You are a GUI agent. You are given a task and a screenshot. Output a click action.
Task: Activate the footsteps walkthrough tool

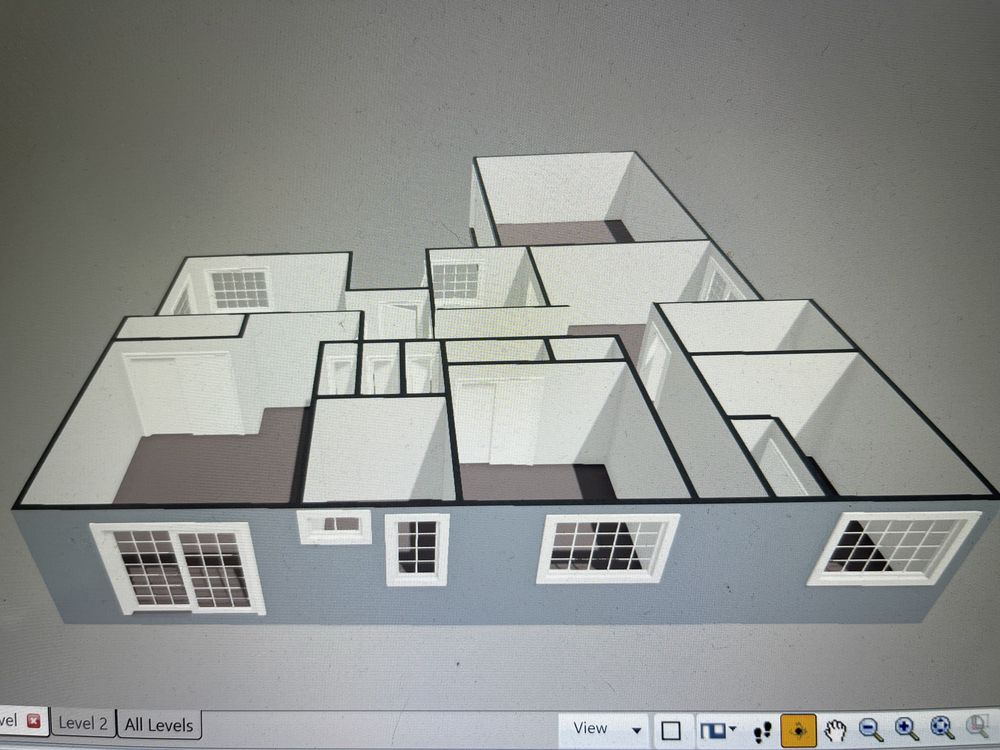(762, 730)
